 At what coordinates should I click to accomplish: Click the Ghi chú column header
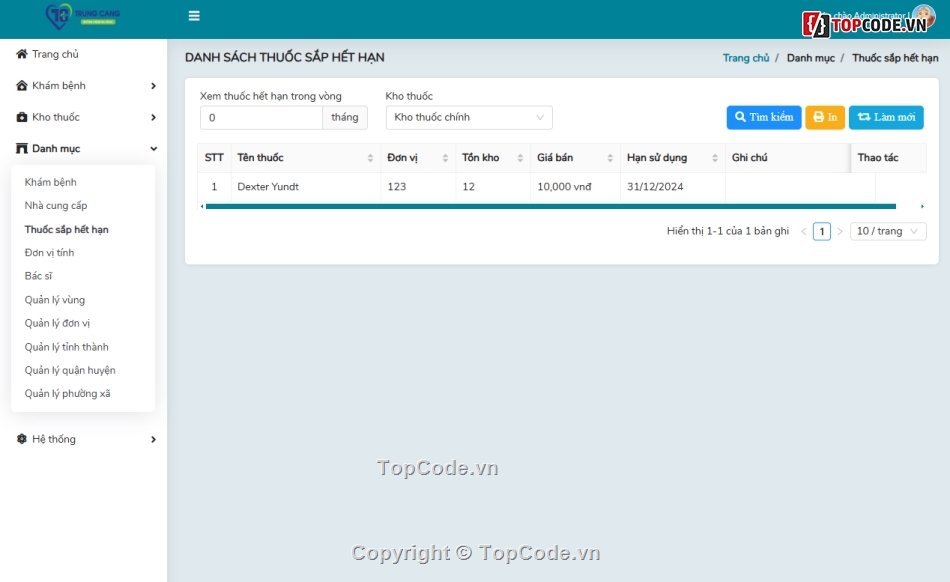pos(788,157)
